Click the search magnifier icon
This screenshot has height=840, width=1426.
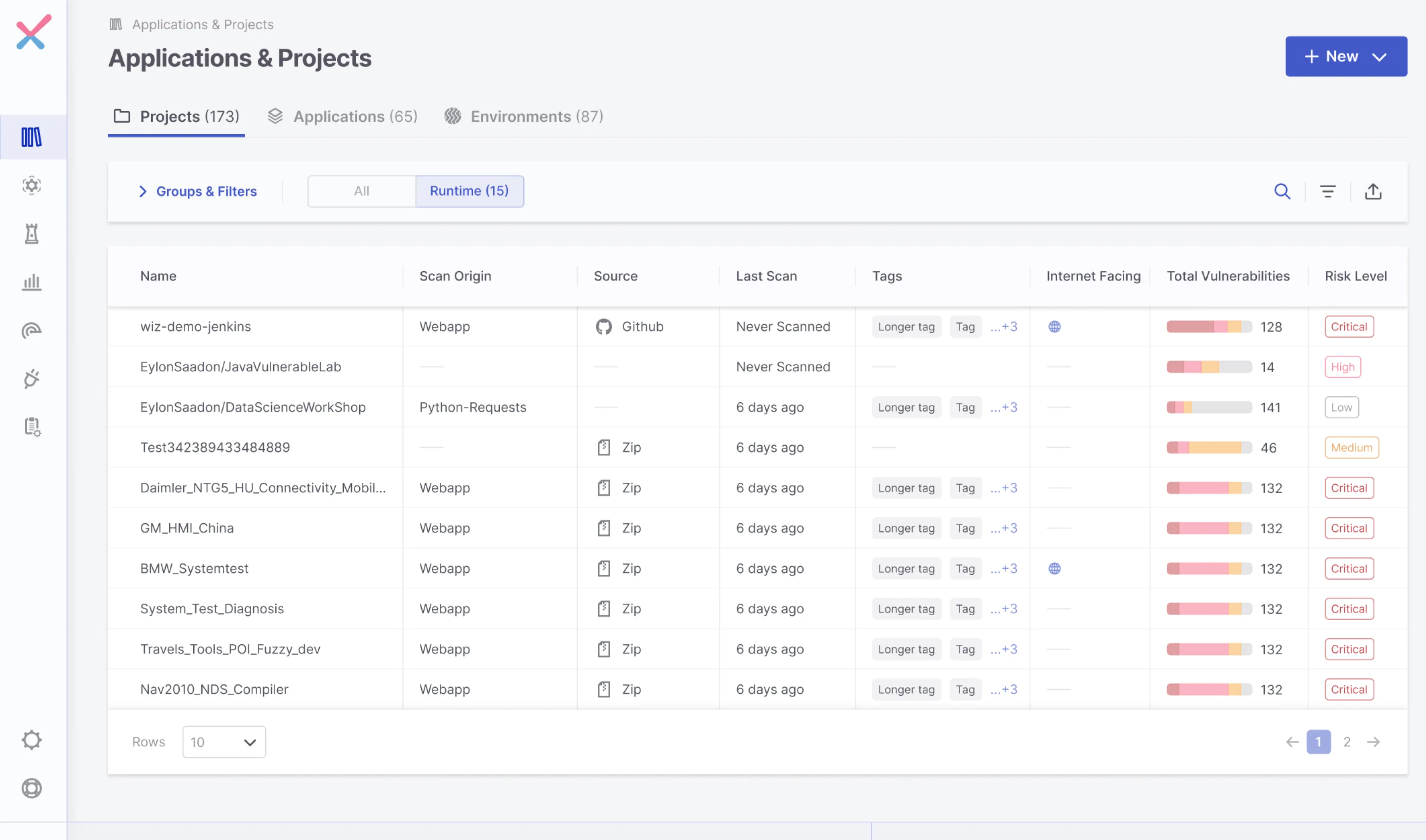coord(1282,191)
